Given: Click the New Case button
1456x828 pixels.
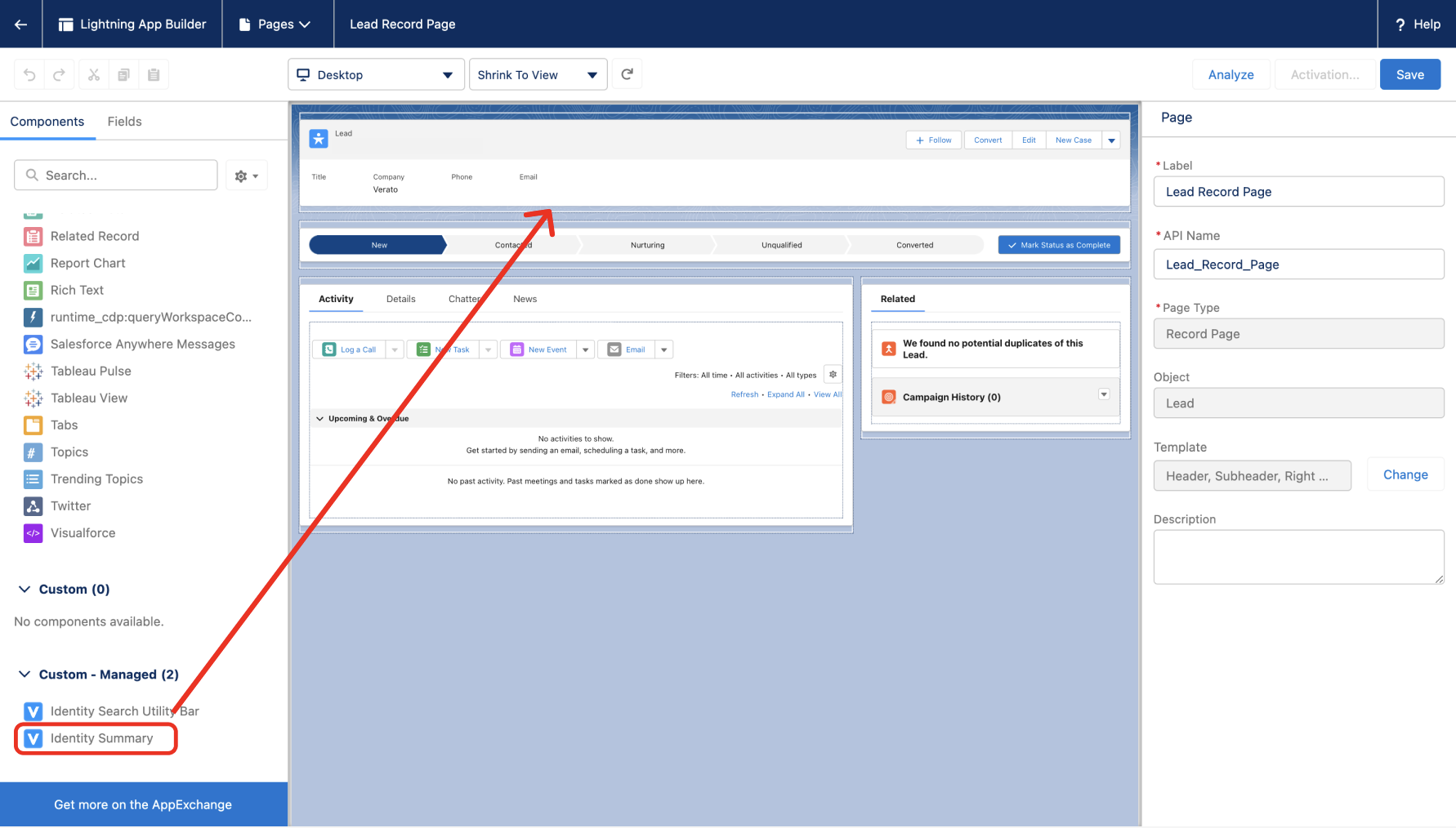Looking at the screenshot, I should click(1074, 140).
